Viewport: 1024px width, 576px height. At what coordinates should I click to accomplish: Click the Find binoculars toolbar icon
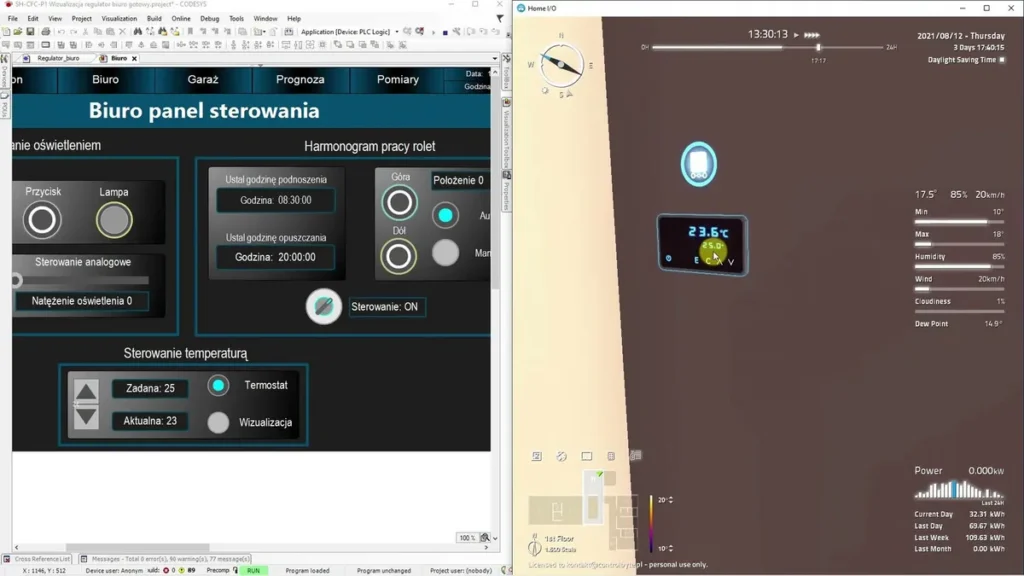138,31
